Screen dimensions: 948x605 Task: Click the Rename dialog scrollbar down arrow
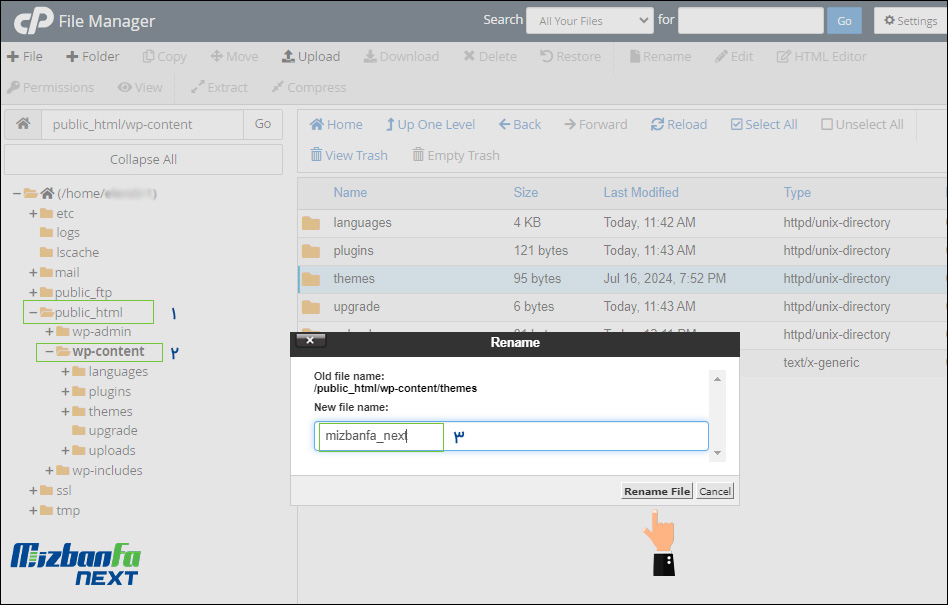tap(717, 453)
